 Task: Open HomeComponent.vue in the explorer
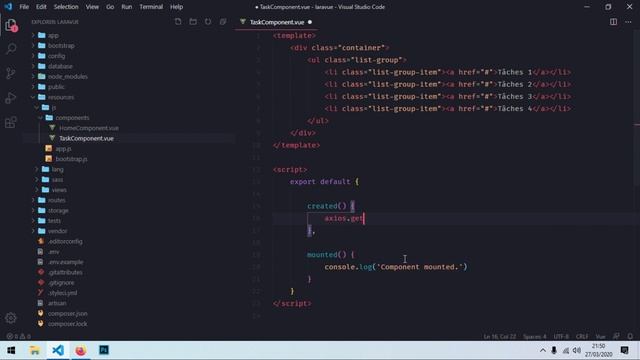pos(89,128)
